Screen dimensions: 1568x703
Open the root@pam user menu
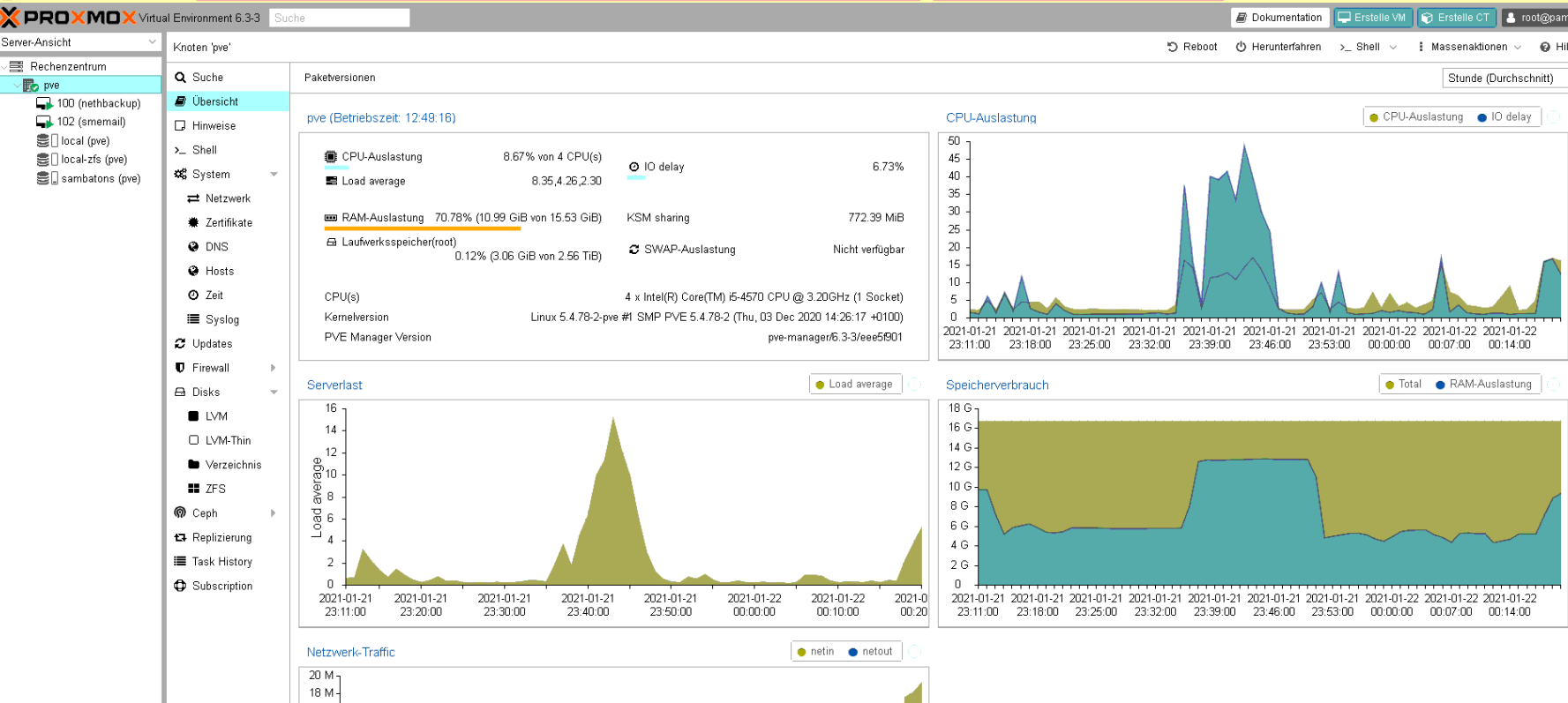pos(1535,18)
